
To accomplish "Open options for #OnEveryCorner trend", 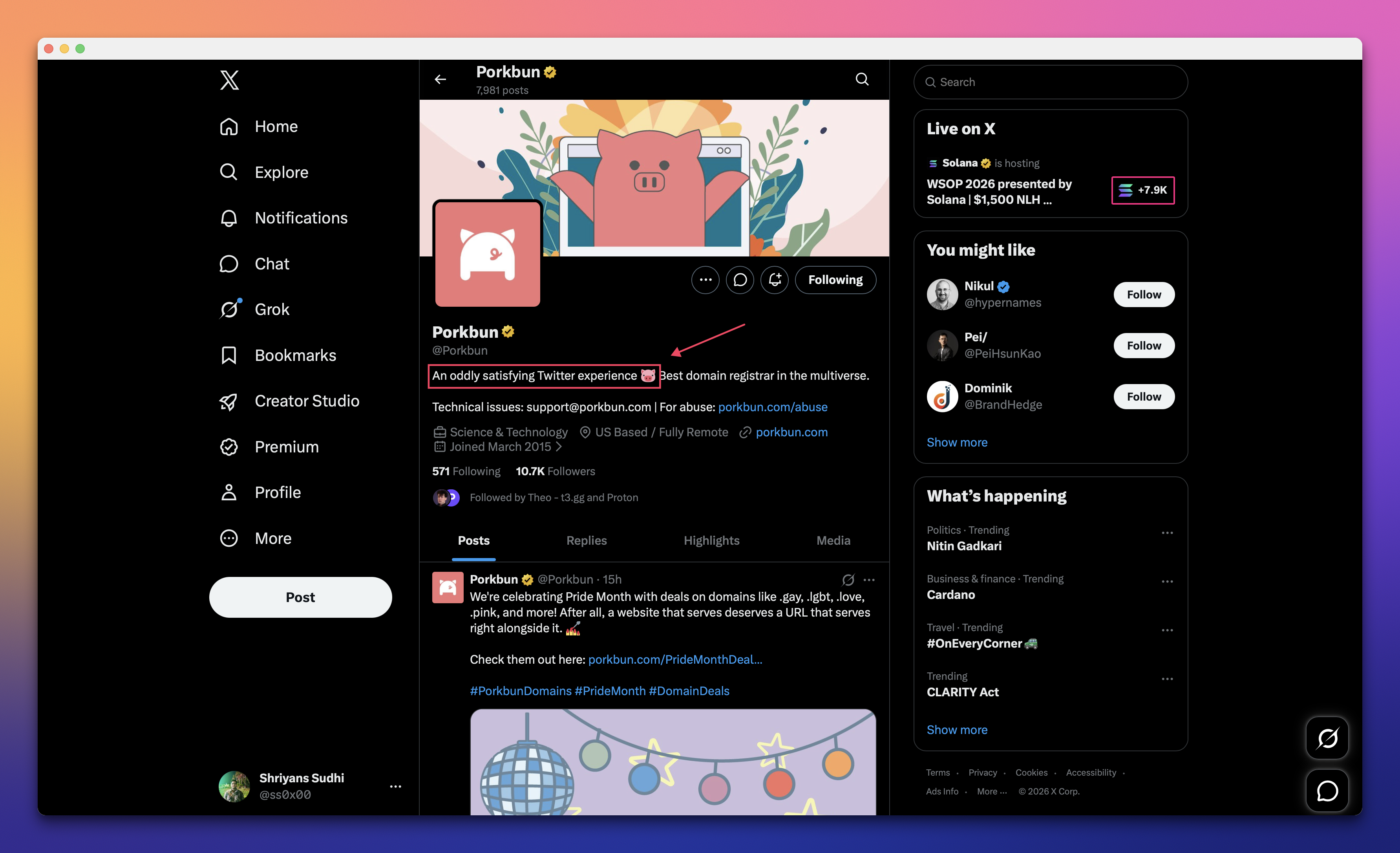I will coord(1167,630).
